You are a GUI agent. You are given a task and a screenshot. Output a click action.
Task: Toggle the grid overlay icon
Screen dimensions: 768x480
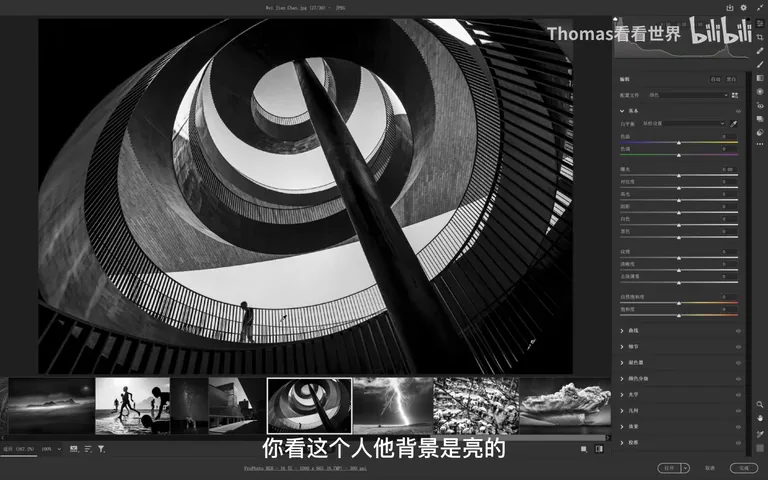(x=760, y=448)
